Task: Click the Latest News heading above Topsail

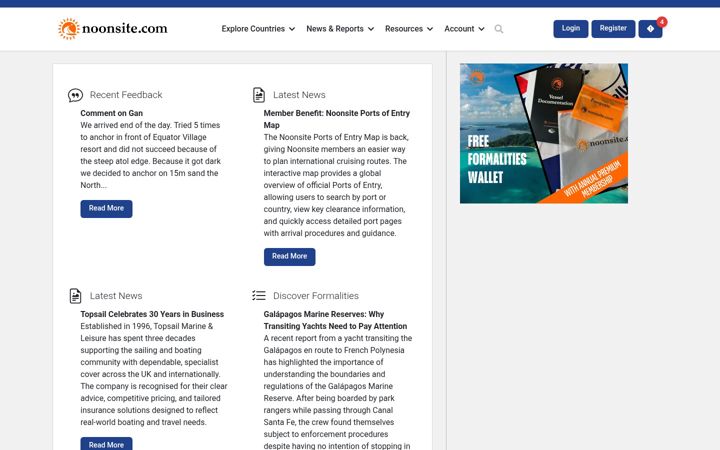Action: [116, 296]
